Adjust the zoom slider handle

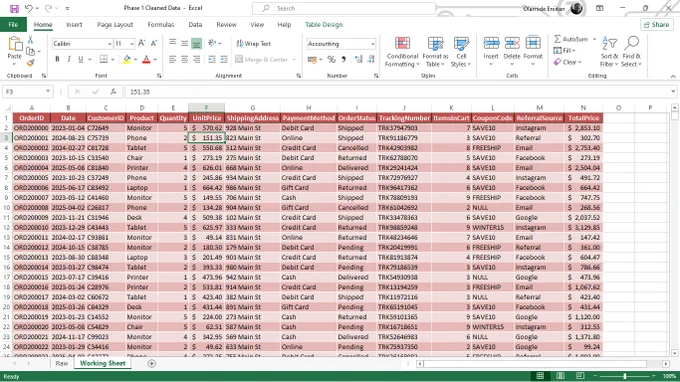(x=624, y=376)
